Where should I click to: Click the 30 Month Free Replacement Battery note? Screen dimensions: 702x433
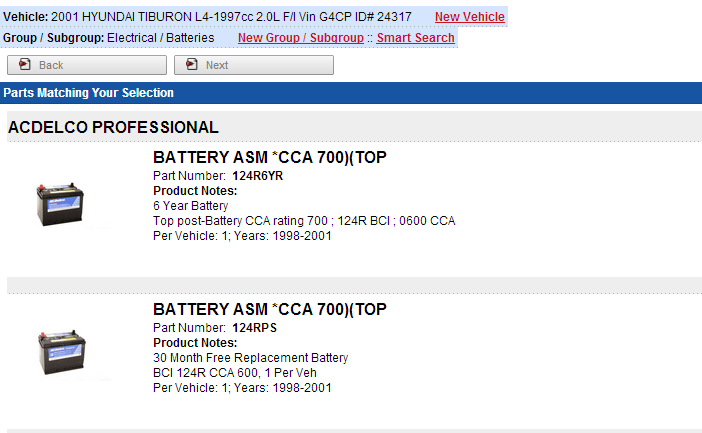click(251, 358)
